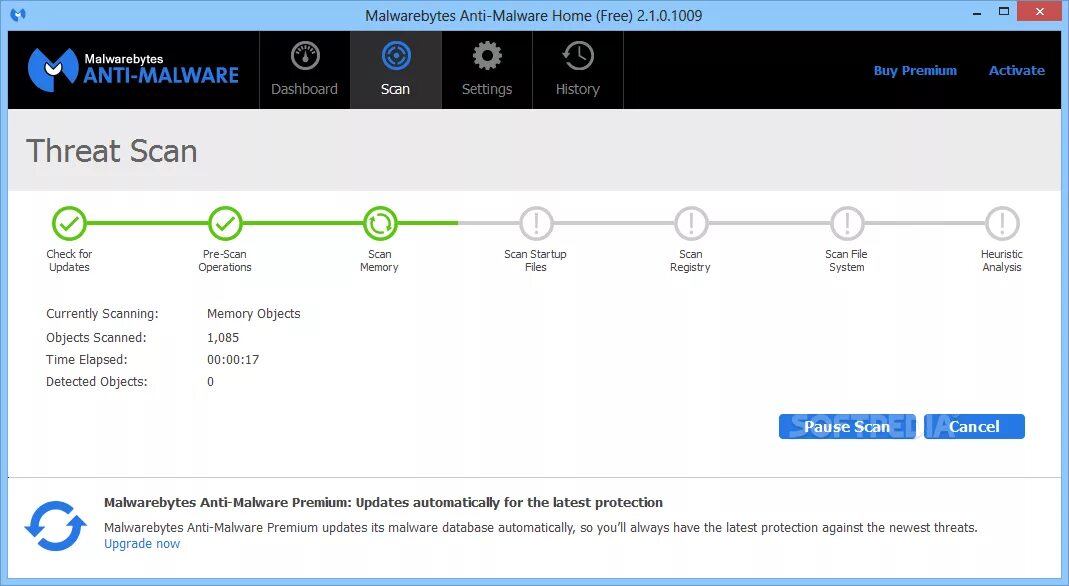Click the 'Scan File System' step label
The width and height of the screenshot is (1069, 586).
click(x=847, y=260)
